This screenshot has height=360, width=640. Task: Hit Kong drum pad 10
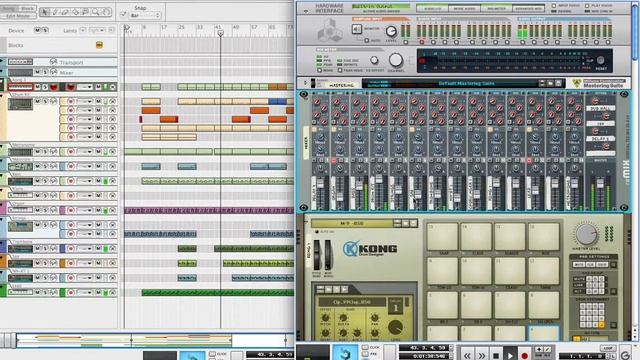point(476,271)
